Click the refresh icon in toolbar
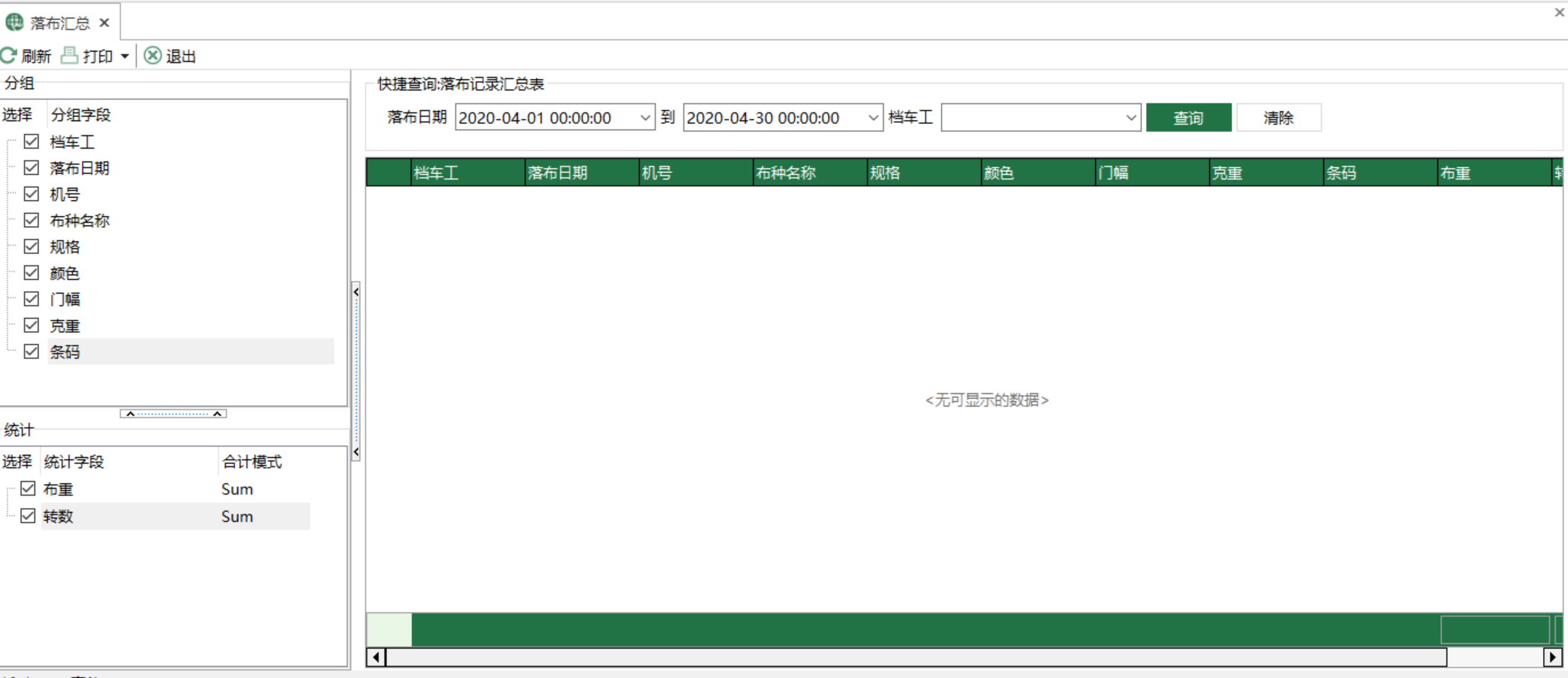This screenshot has height=678, width=1568. pyautogui.click(x=8, y=56)
